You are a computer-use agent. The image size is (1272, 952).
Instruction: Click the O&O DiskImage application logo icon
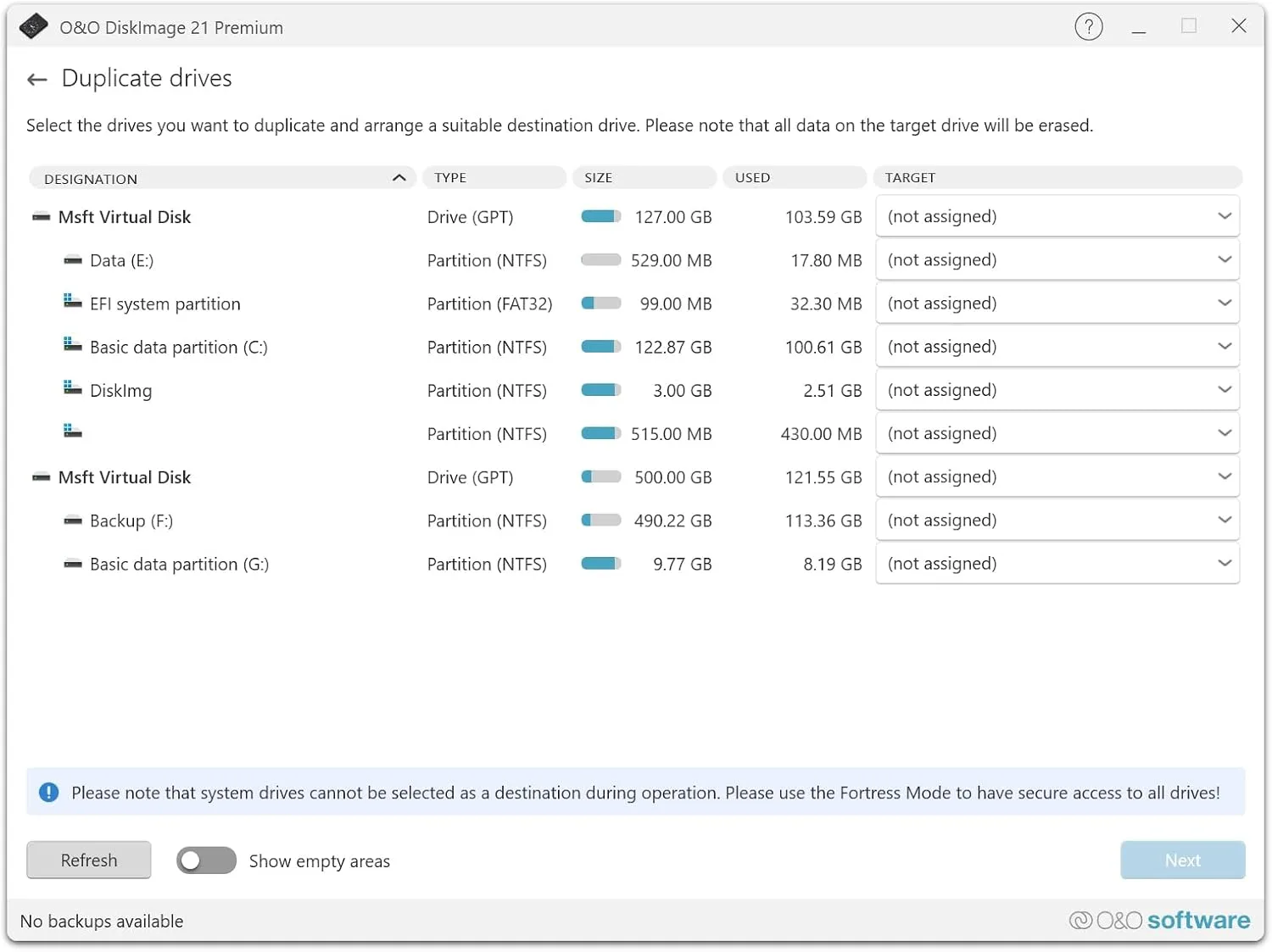tap(33, 26)
